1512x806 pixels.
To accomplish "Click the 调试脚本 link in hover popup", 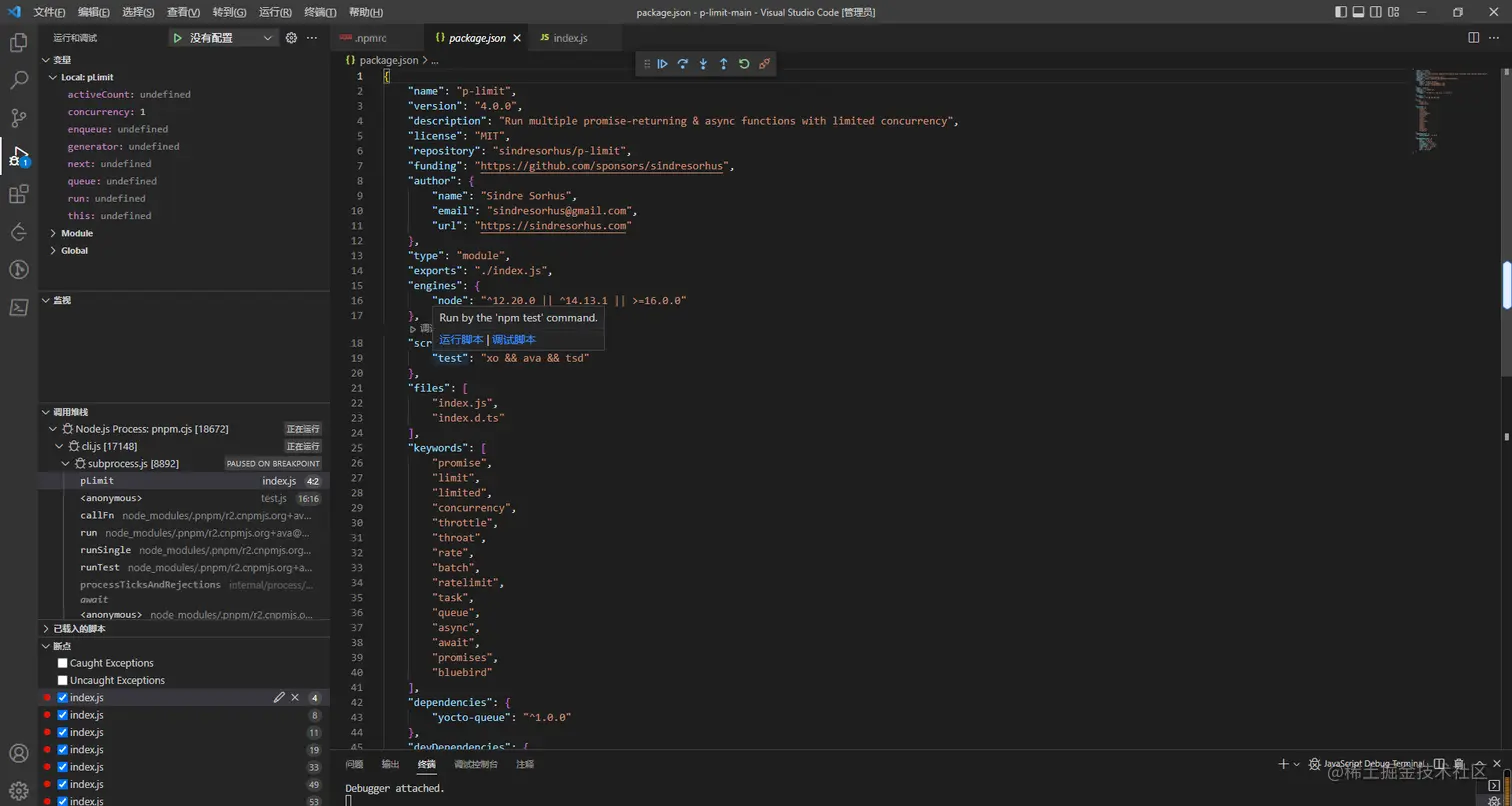I will (514, 340).
